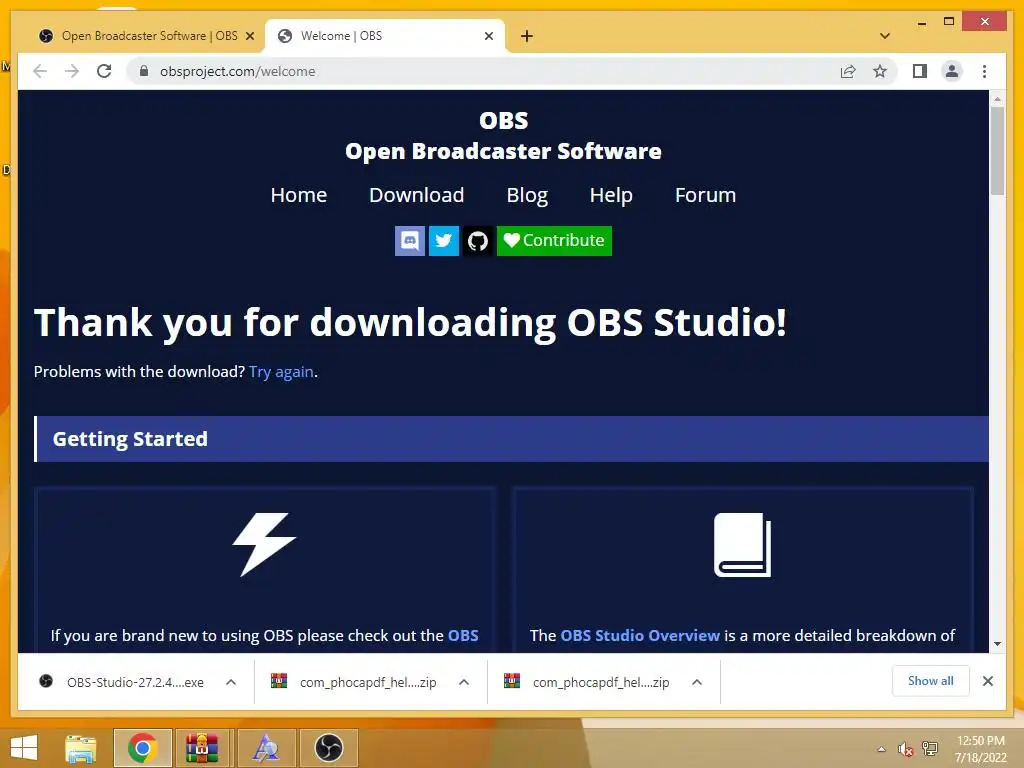Click the green Contribute button
The image size is (1024, 768).
554,241
